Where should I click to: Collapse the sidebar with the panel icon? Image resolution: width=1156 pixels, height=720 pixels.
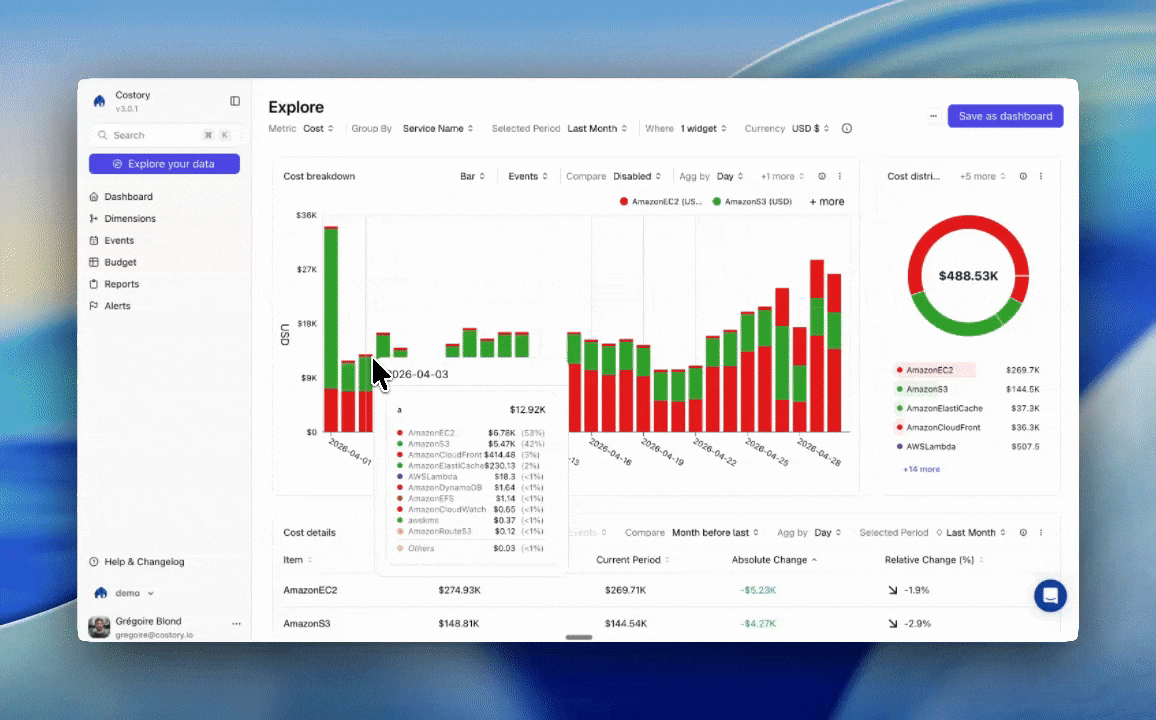pos(234,101)
